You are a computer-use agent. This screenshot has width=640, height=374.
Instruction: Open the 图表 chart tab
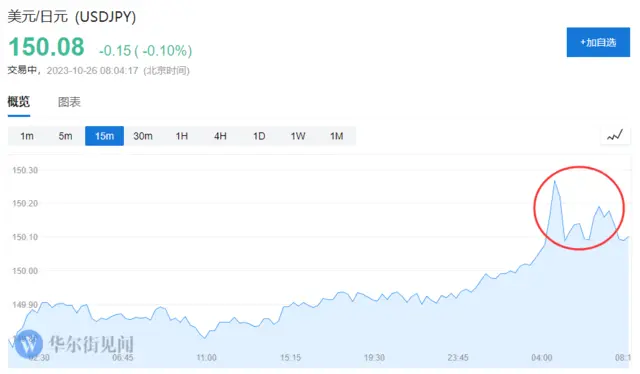69,102
